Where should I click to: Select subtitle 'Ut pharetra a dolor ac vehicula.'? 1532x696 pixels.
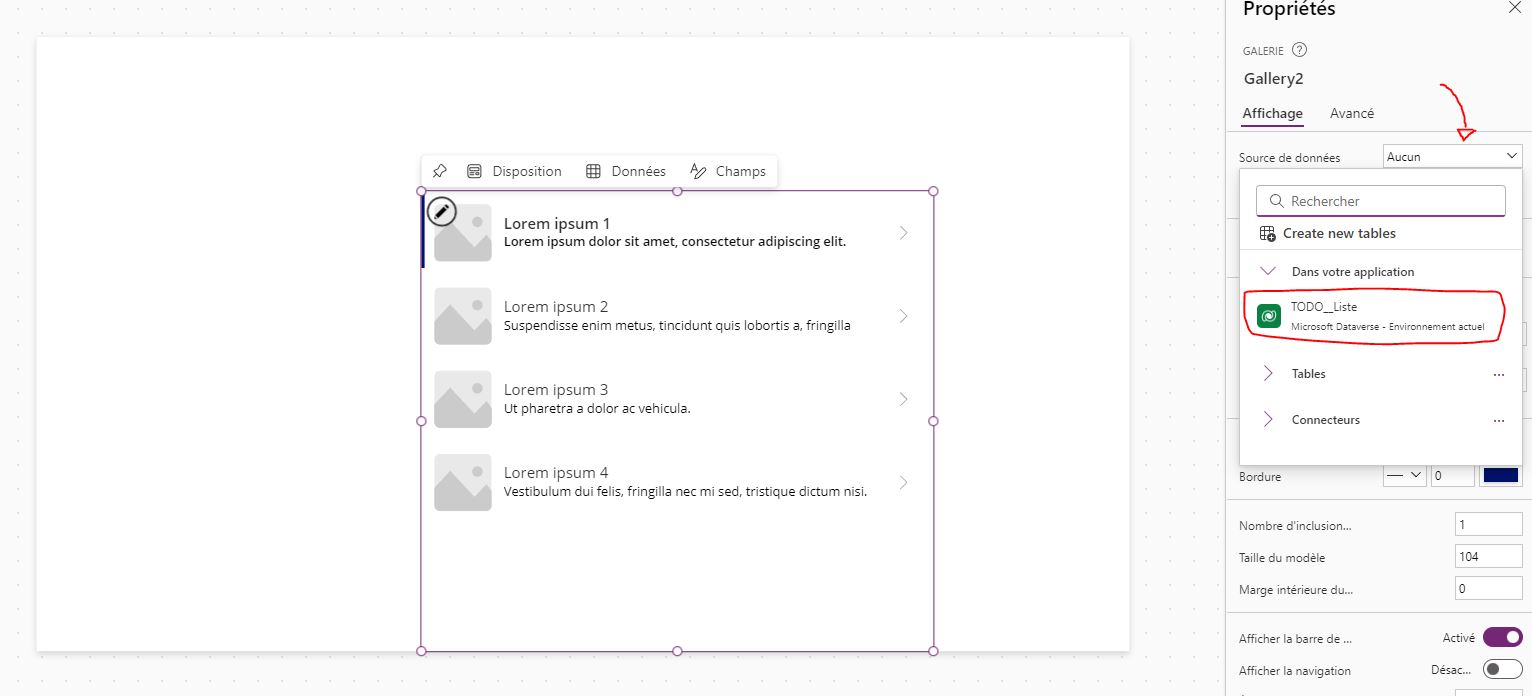597,408
